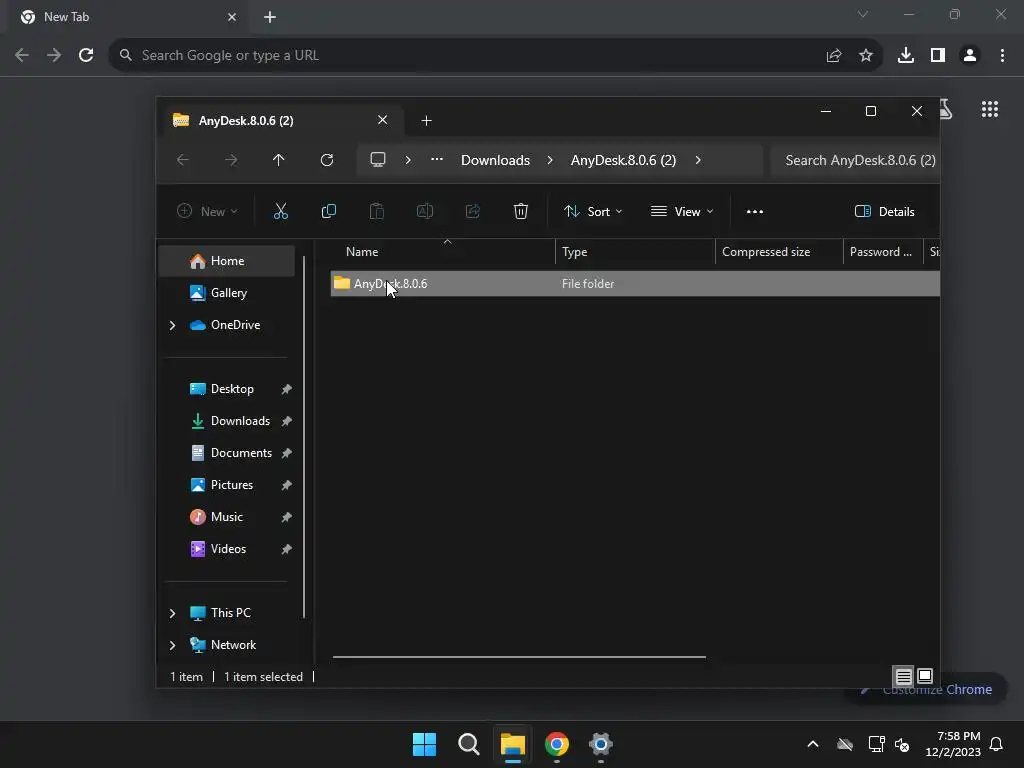Click Downloads in the address breadcrumb
This screenshot has height=768, width=1024.
495,160
